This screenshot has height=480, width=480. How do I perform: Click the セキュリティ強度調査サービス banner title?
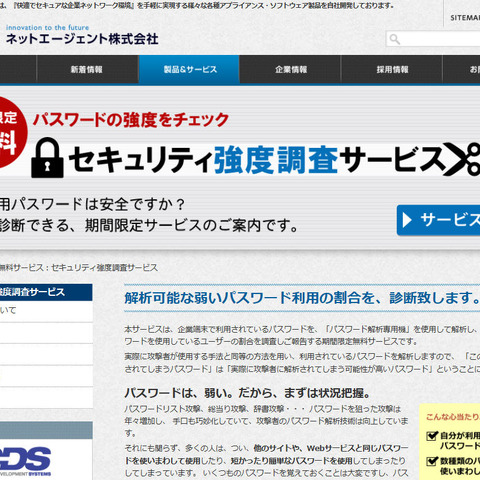257,160
